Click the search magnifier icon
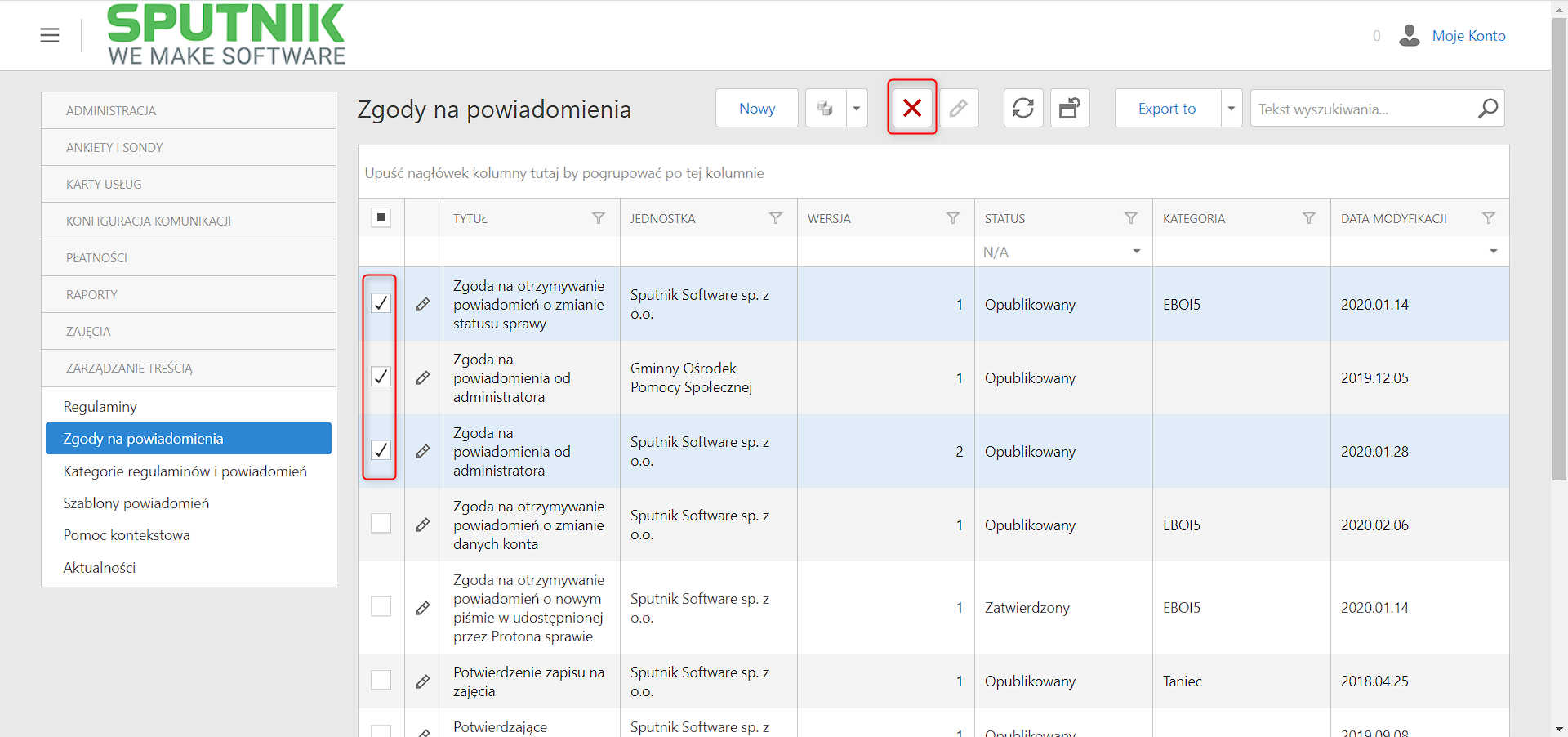Screen dimensions: 1568x737 (1488, 108)
